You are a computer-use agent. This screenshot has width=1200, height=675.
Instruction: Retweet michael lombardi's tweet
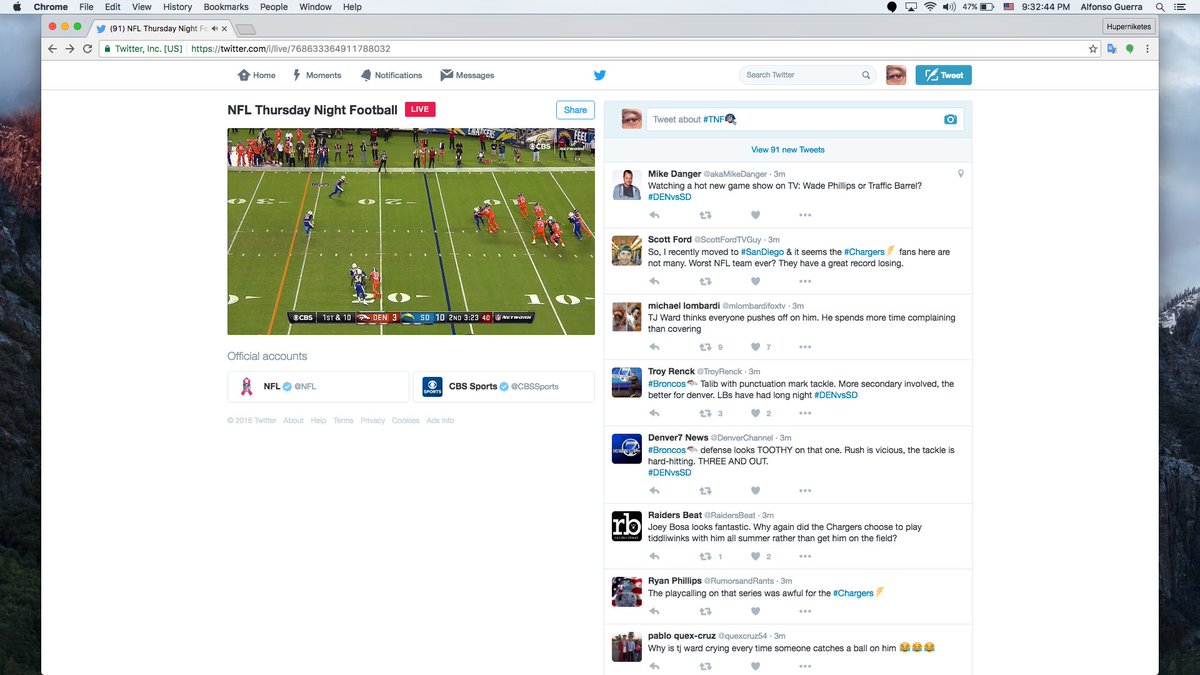[x=705, y=347]
